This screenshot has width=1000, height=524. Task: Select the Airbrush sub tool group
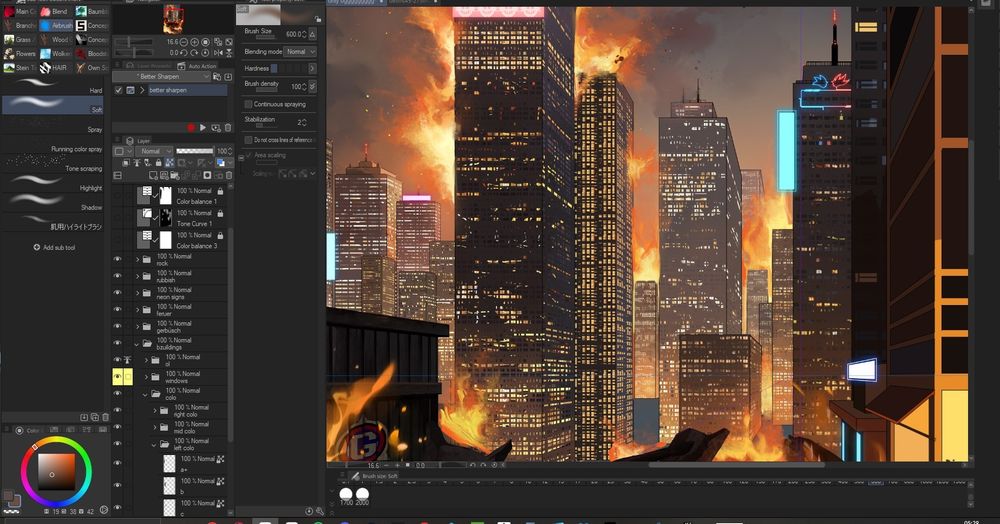click(x=55, y=25)
